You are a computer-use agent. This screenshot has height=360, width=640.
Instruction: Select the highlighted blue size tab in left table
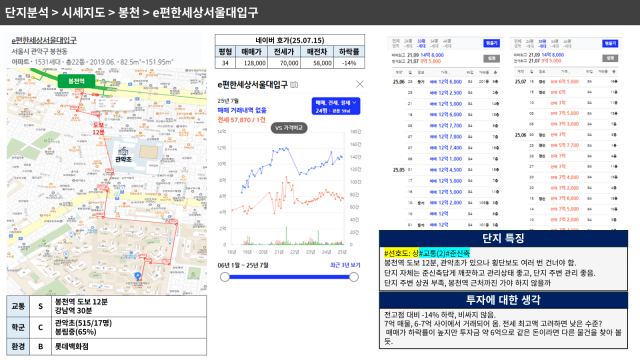(421, 43)
